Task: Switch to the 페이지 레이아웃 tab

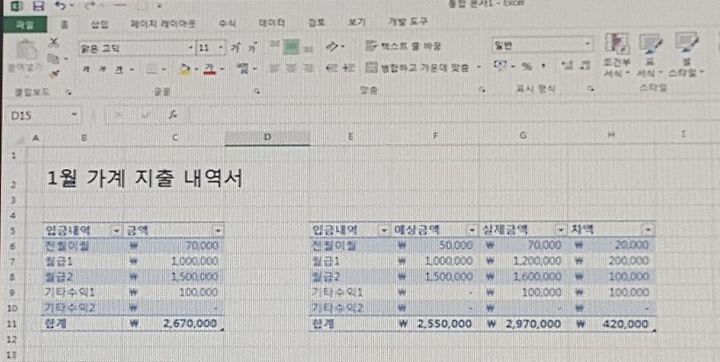Action: [x=163, y=23]
